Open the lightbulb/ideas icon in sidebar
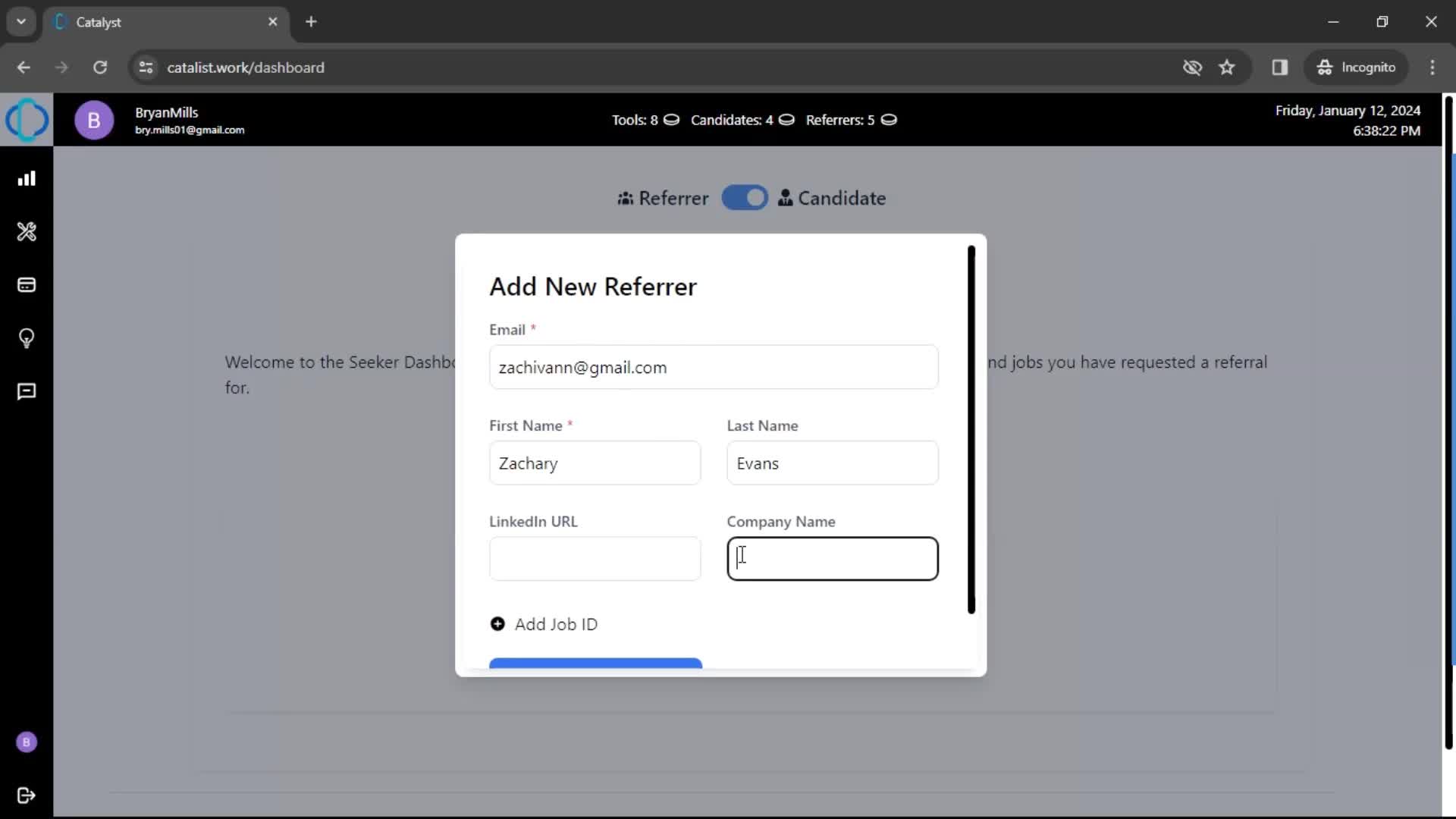 click(x=27, y=338)
